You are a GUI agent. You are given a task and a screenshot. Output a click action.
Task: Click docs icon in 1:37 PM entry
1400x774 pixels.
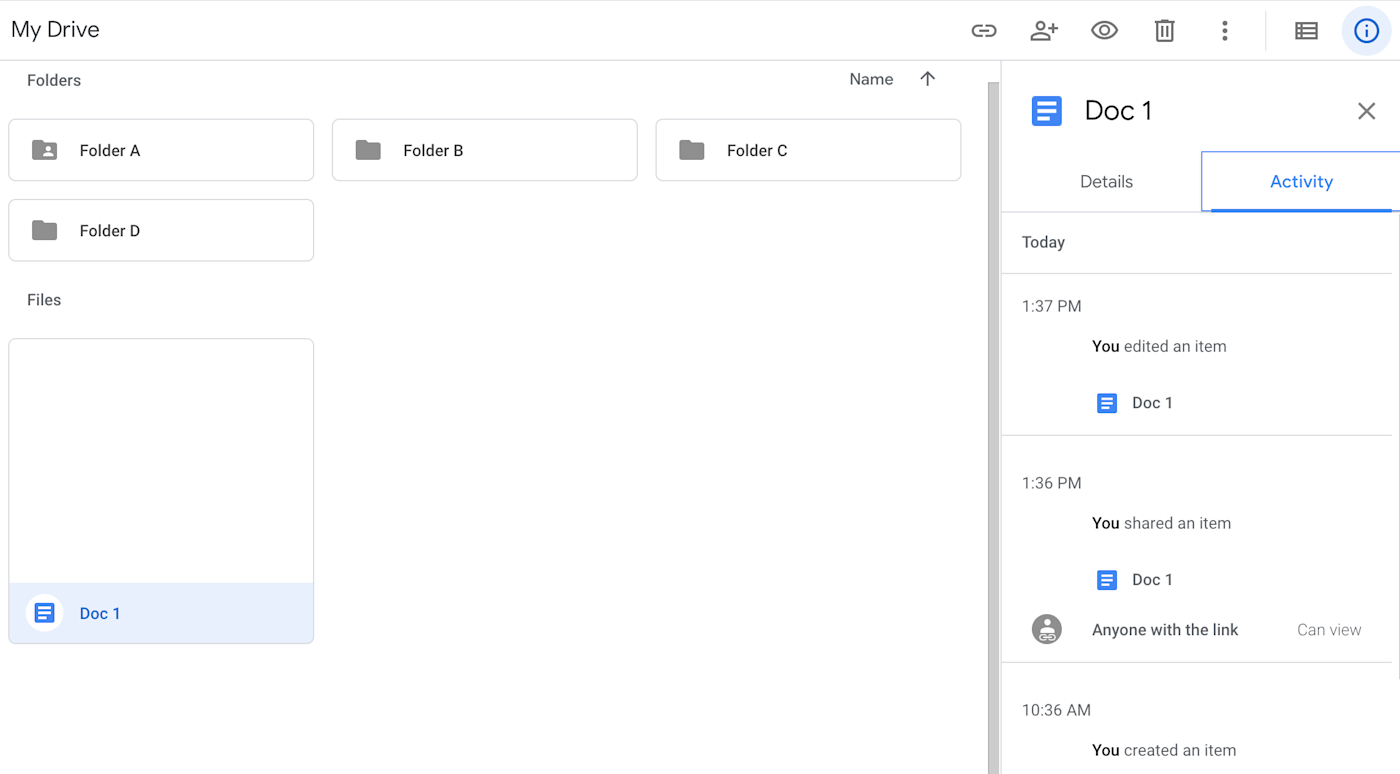(x=1106, y=403)
